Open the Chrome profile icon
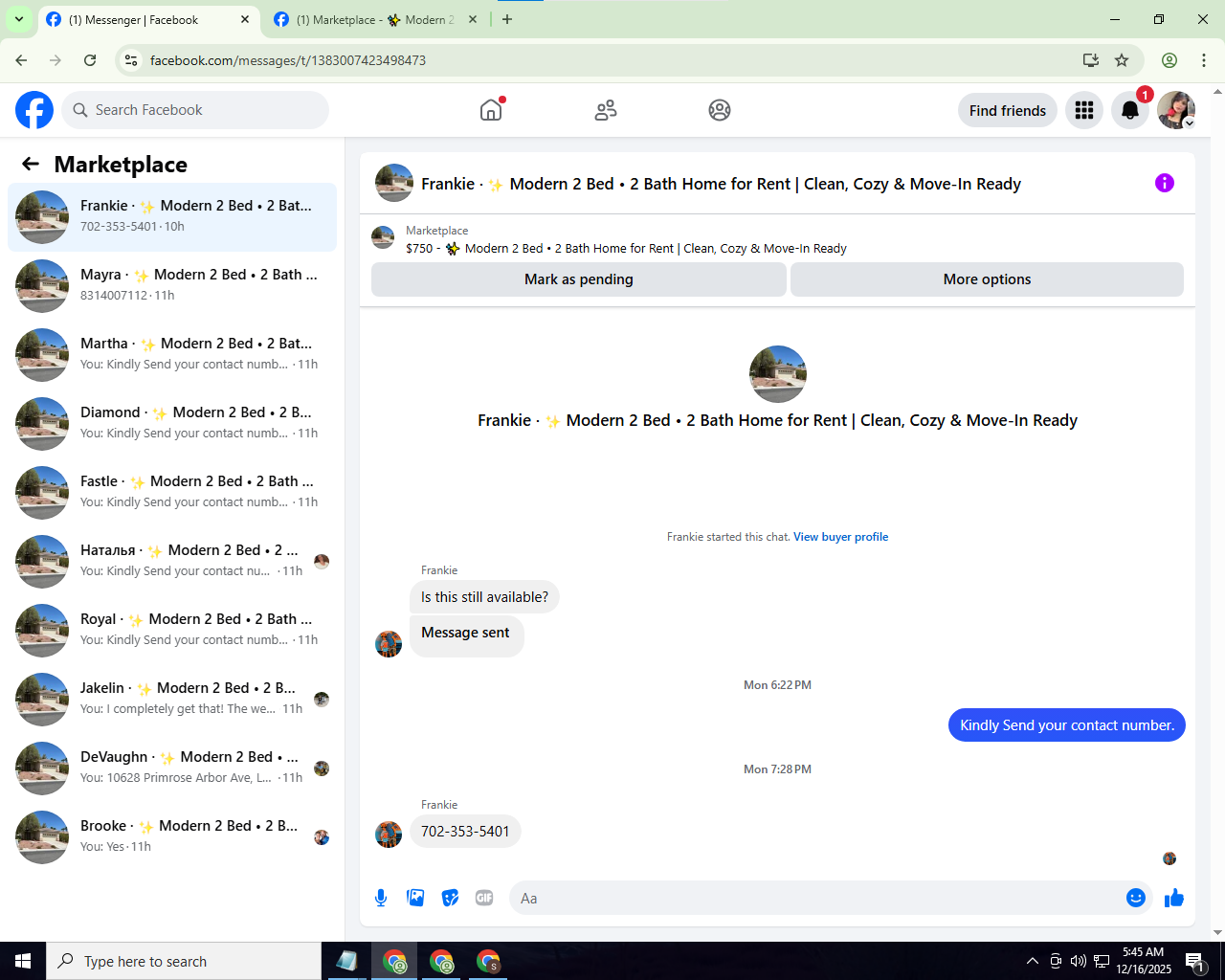 (1169, 60)
